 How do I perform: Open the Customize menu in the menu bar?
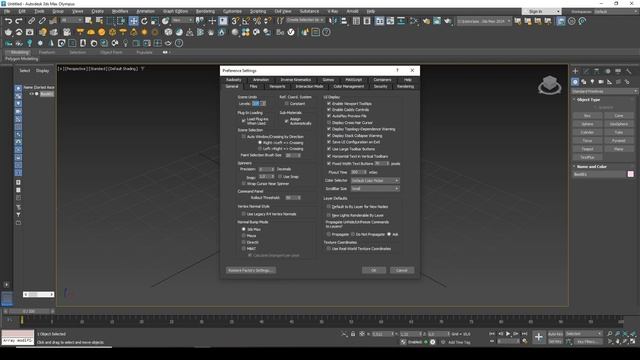[232, 11]
